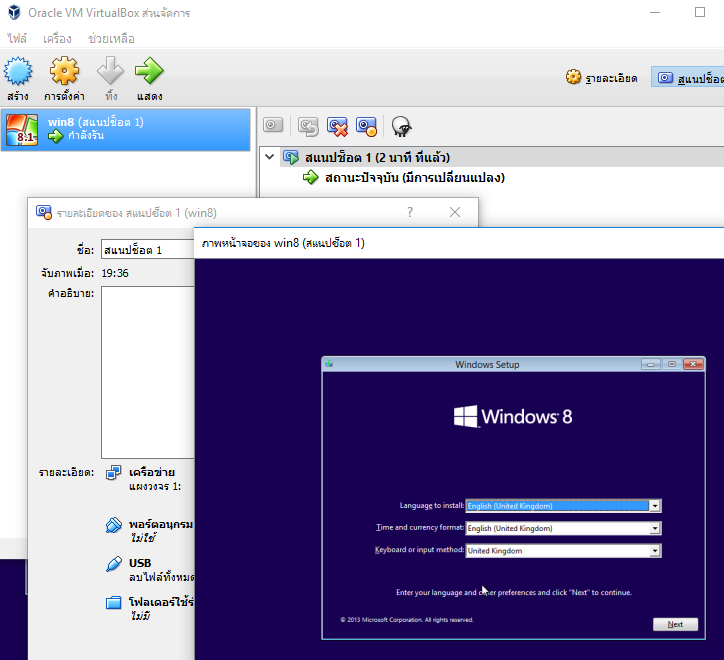This screenshot has width=724, height=660.
Task: Switch to สแนปช็อต (Snapshots) tab
Action: pos(689,78)
